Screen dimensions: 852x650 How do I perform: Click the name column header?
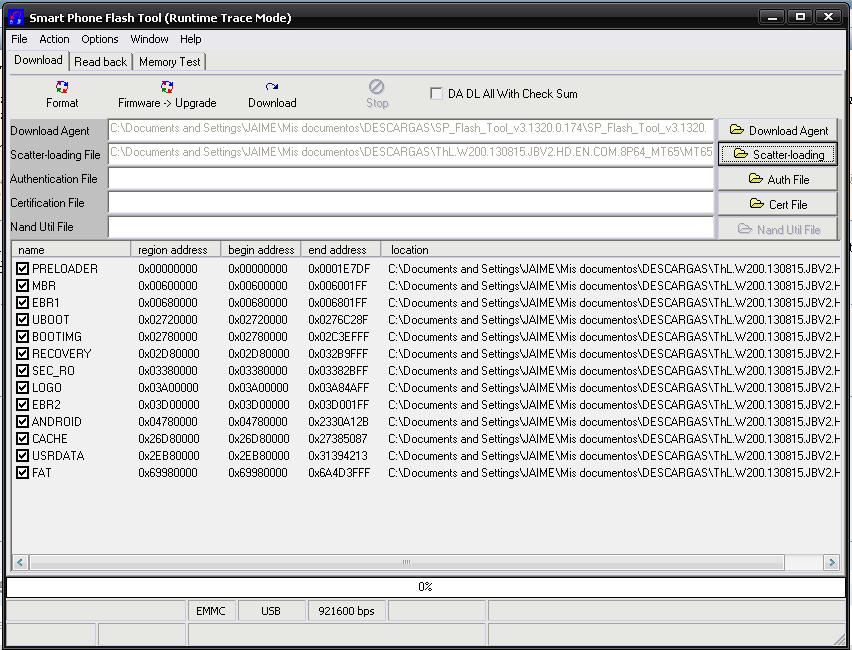(x=71, y=250)
